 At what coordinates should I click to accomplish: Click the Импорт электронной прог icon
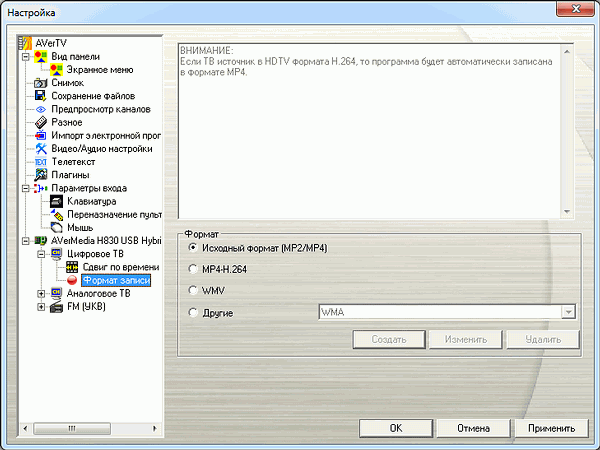(x=41, y=135)
